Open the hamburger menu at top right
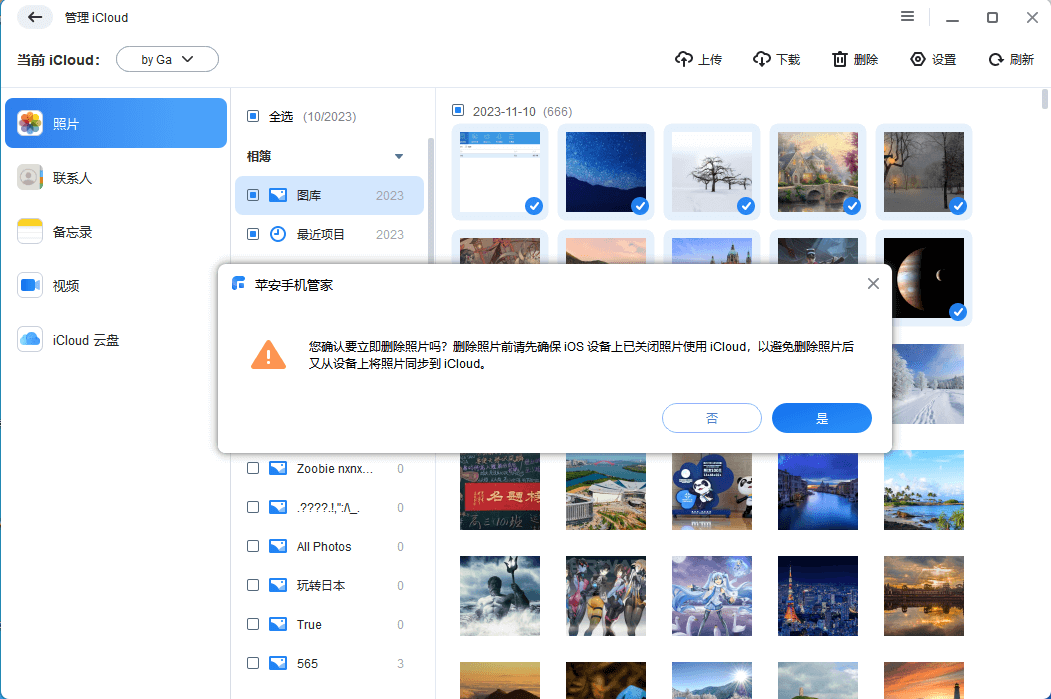The height and width of the screenshot is (699, 1051). [x=907, y=16]
